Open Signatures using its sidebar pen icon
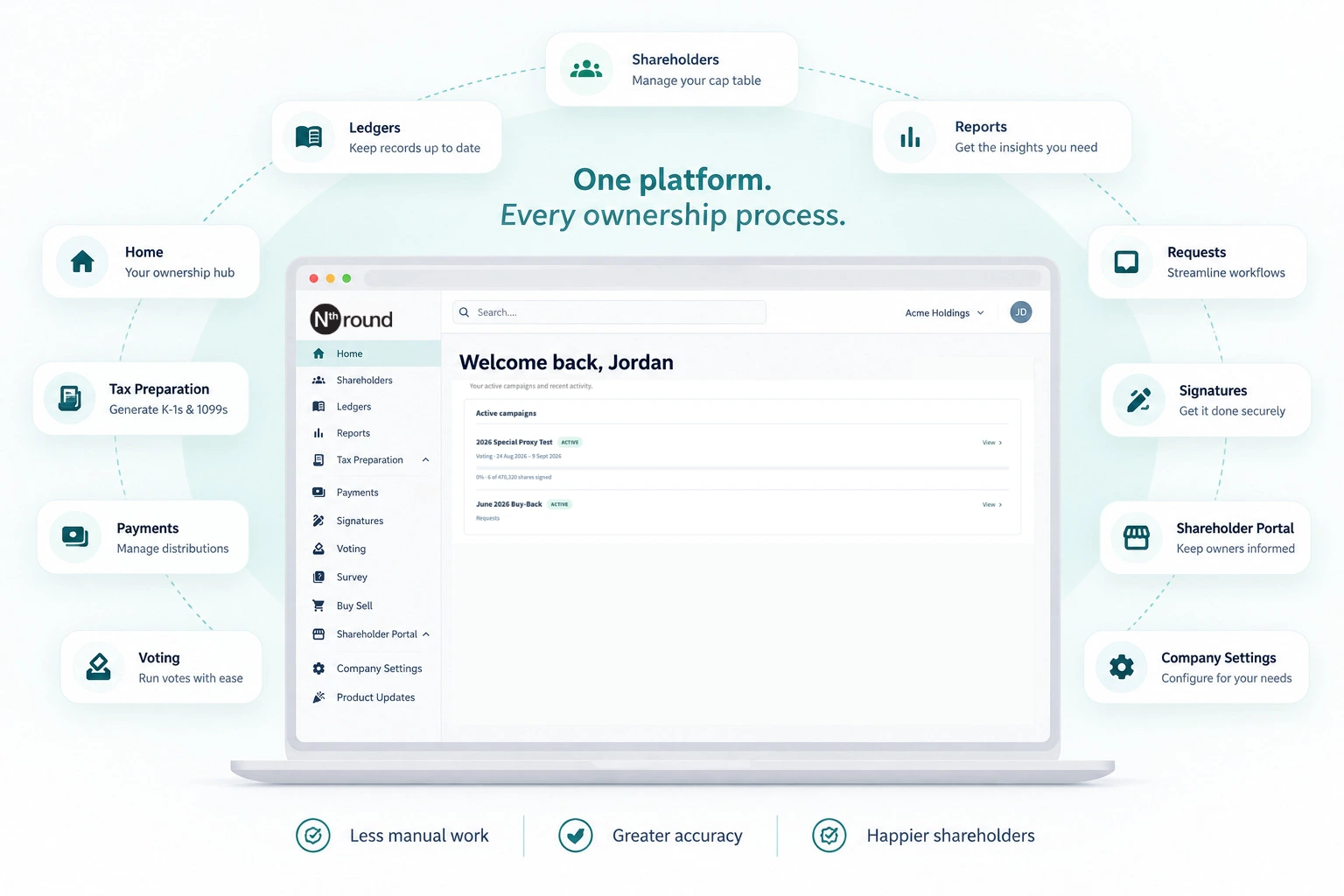Viewport: 1344px width, 896px height. (x=318, y=521)
